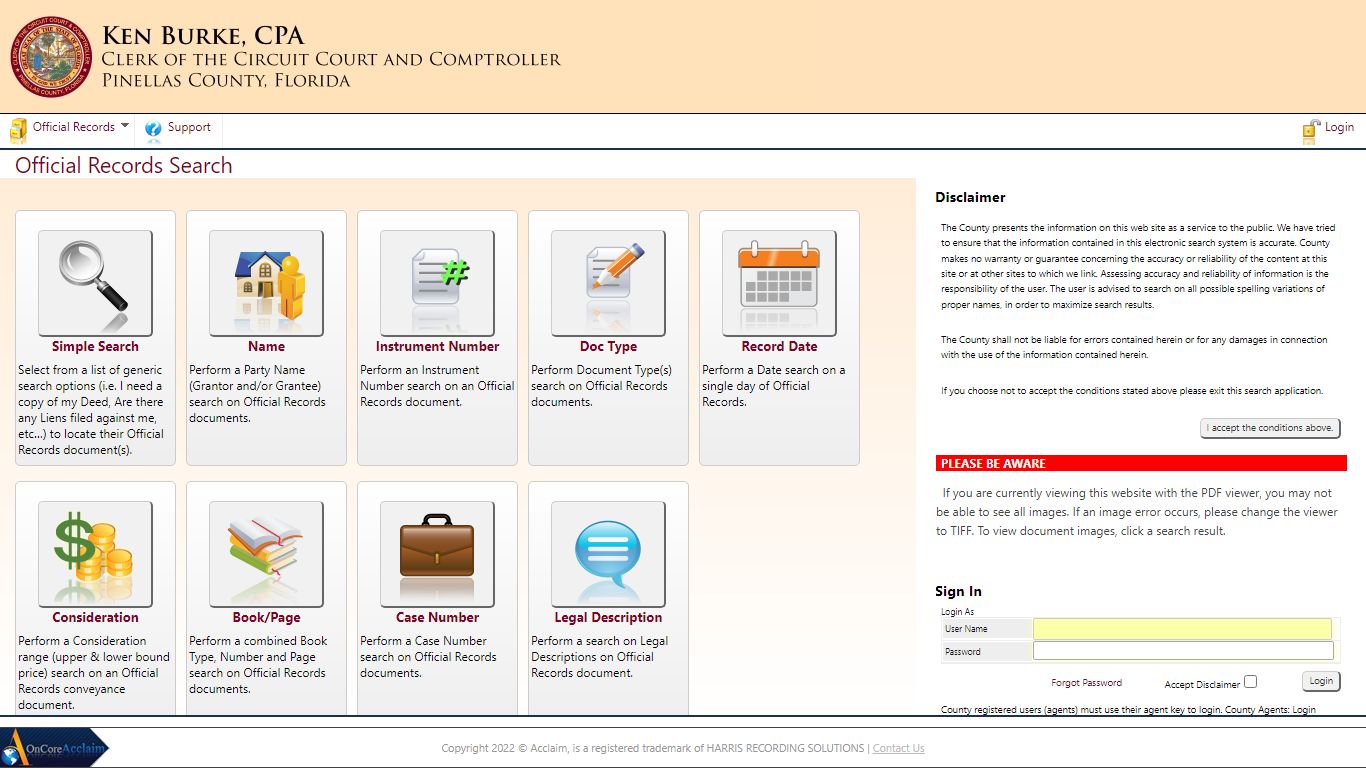Open the Book/Page books icon
The image size is (1366, 768).
[x=266, y=554]
